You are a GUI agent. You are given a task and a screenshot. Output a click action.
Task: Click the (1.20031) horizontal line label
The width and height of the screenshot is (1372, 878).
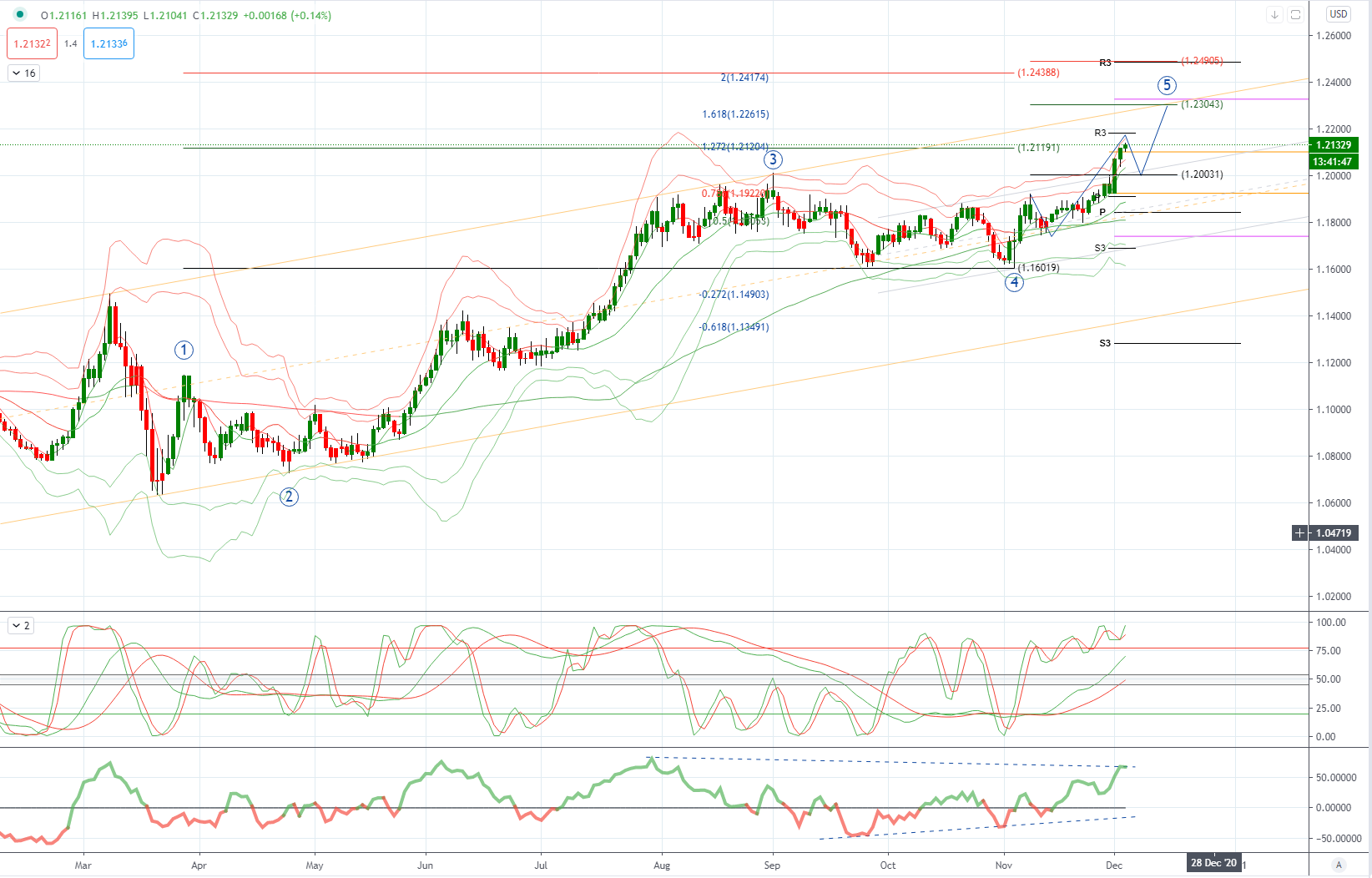(1202, 174)
